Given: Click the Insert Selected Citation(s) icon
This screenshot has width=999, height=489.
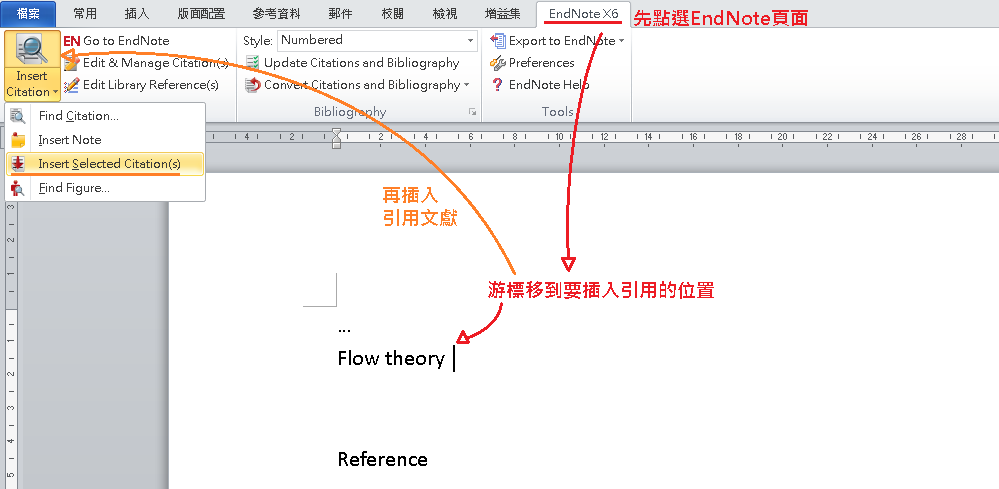Looking at the screenshot, I should 18,164.
